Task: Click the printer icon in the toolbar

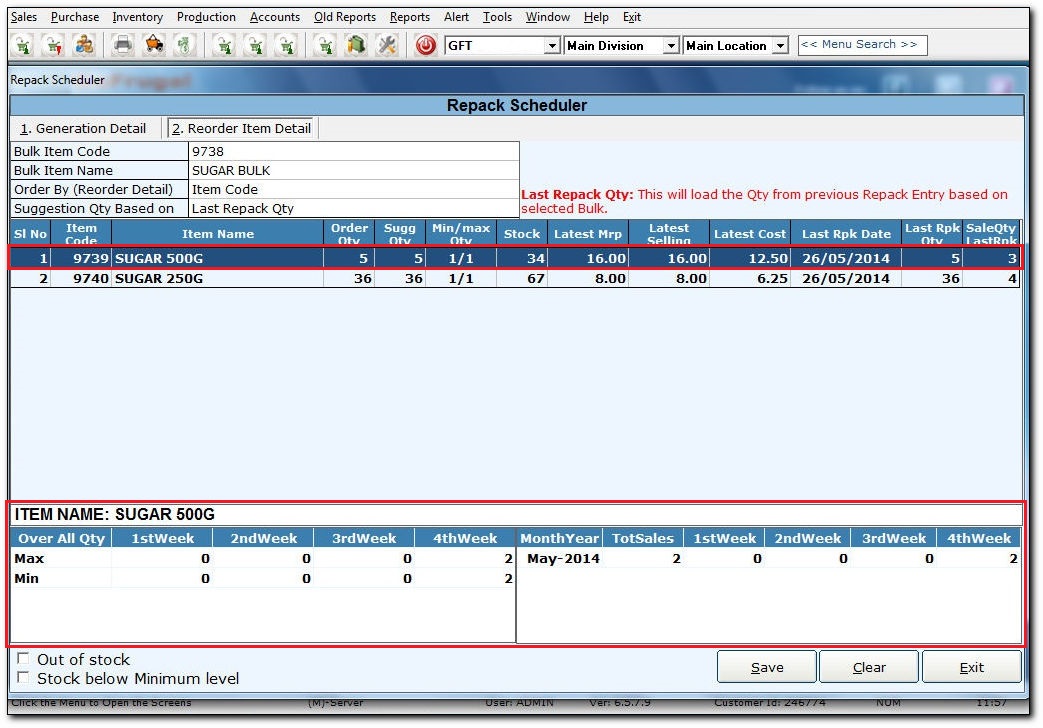Action: click(x=122, y=45)
